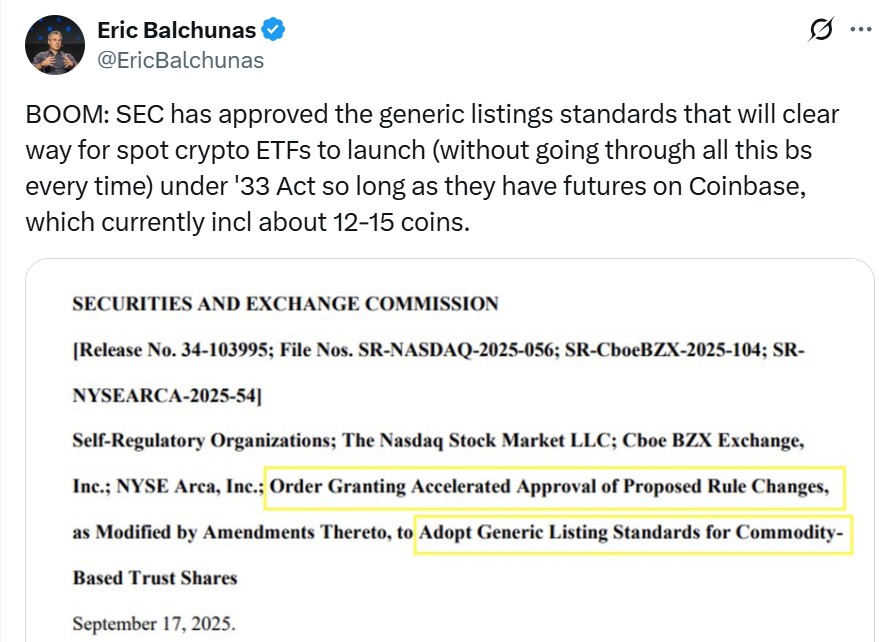Click the yellow-highlighted 'Order Granting Accelerated Approval' box

coord(554,487)
